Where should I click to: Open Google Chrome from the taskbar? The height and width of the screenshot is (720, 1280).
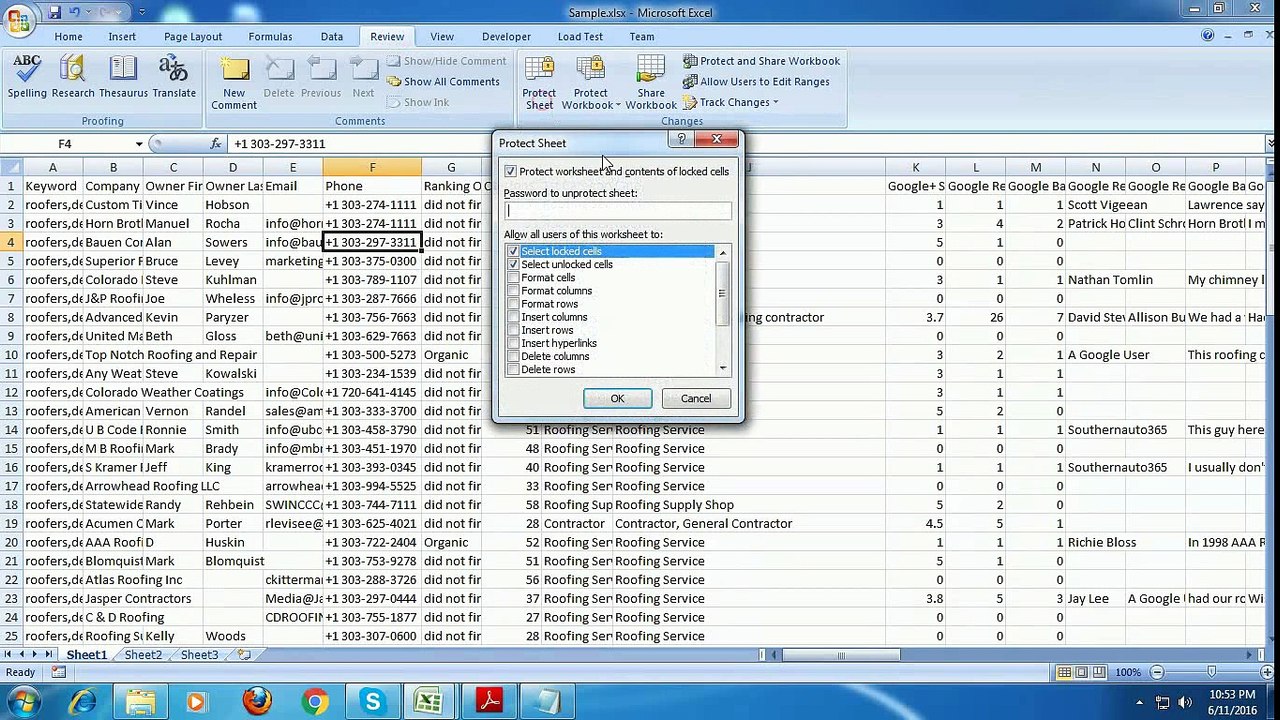315,702
